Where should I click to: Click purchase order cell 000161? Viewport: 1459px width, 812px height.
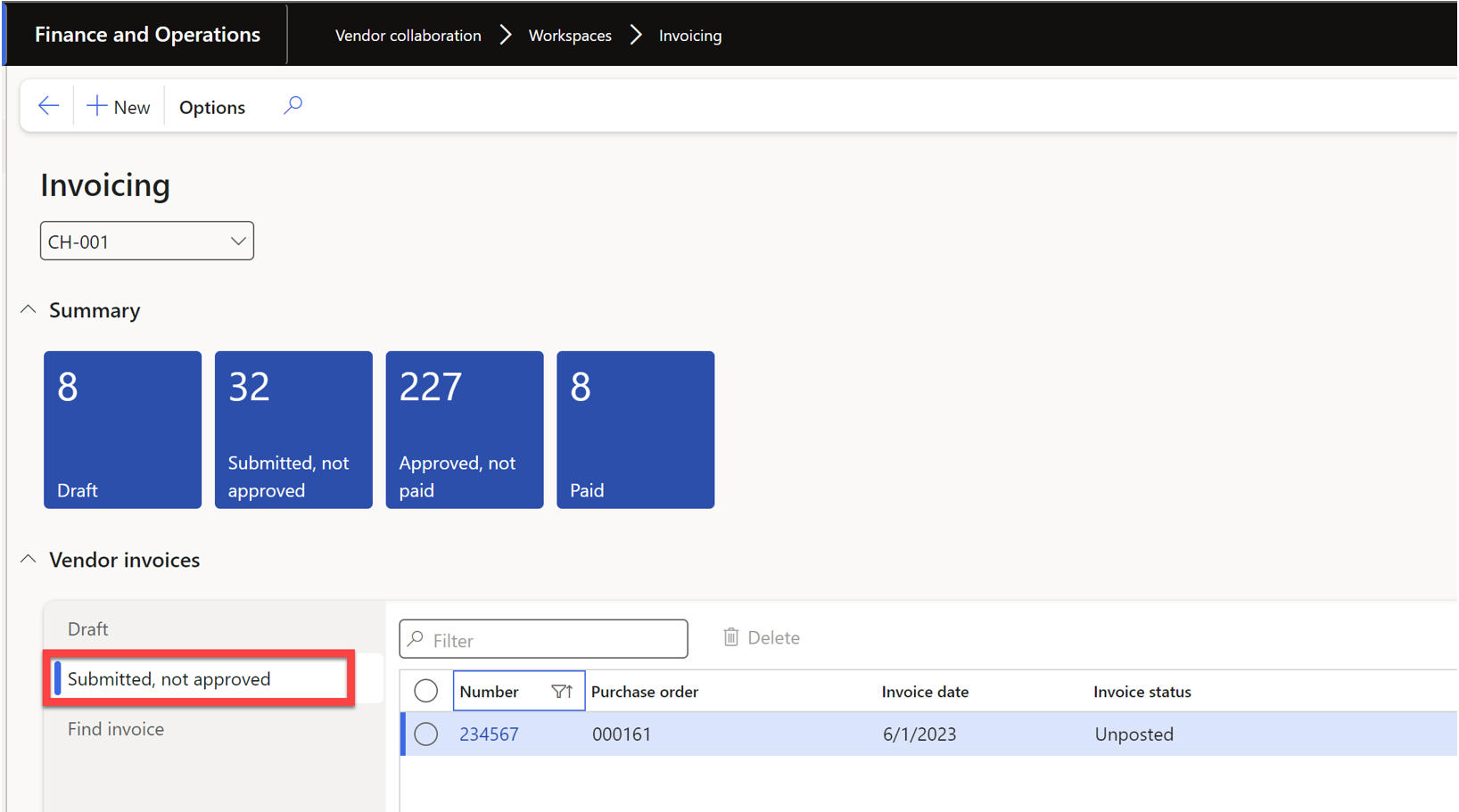622,734
